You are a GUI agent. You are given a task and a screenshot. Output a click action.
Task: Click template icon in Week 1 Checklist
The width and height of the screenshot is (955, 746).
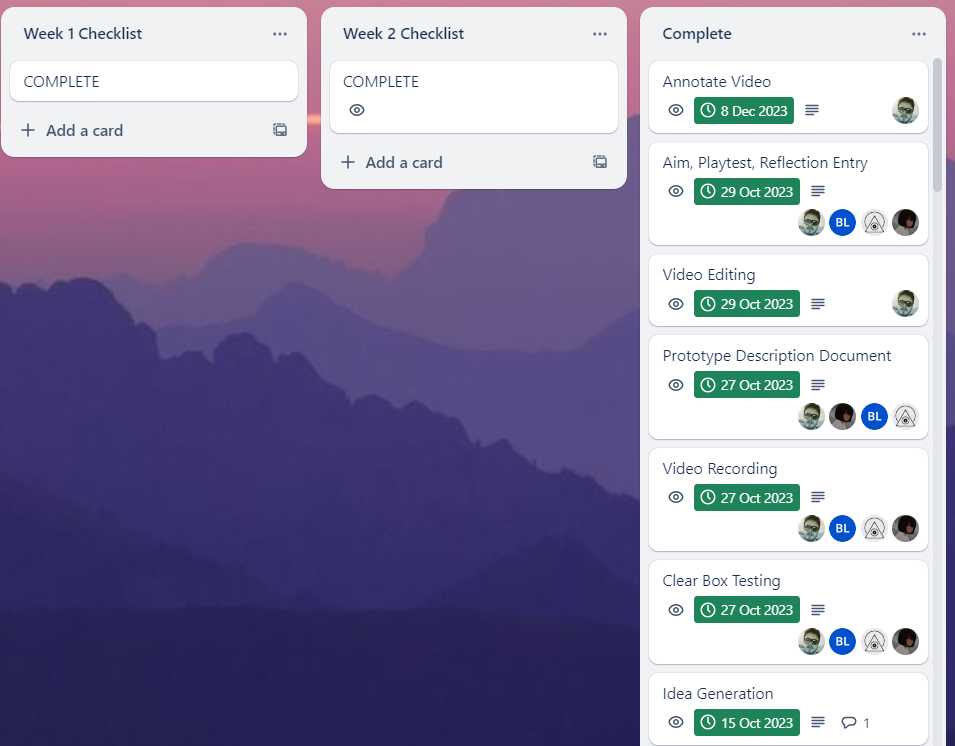pyautogui.click(x=280, y=130)
